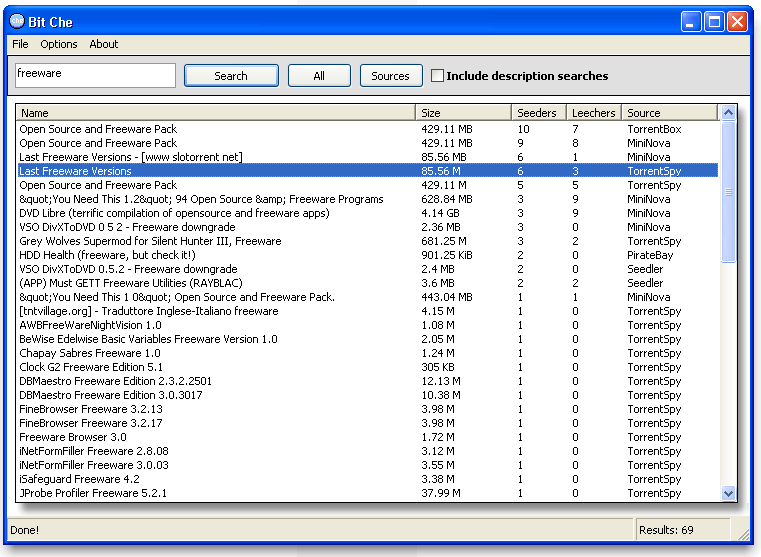Click the 628.84 MB size cell
The height and width of the screenshot is (557, 761).
point(447,199)
